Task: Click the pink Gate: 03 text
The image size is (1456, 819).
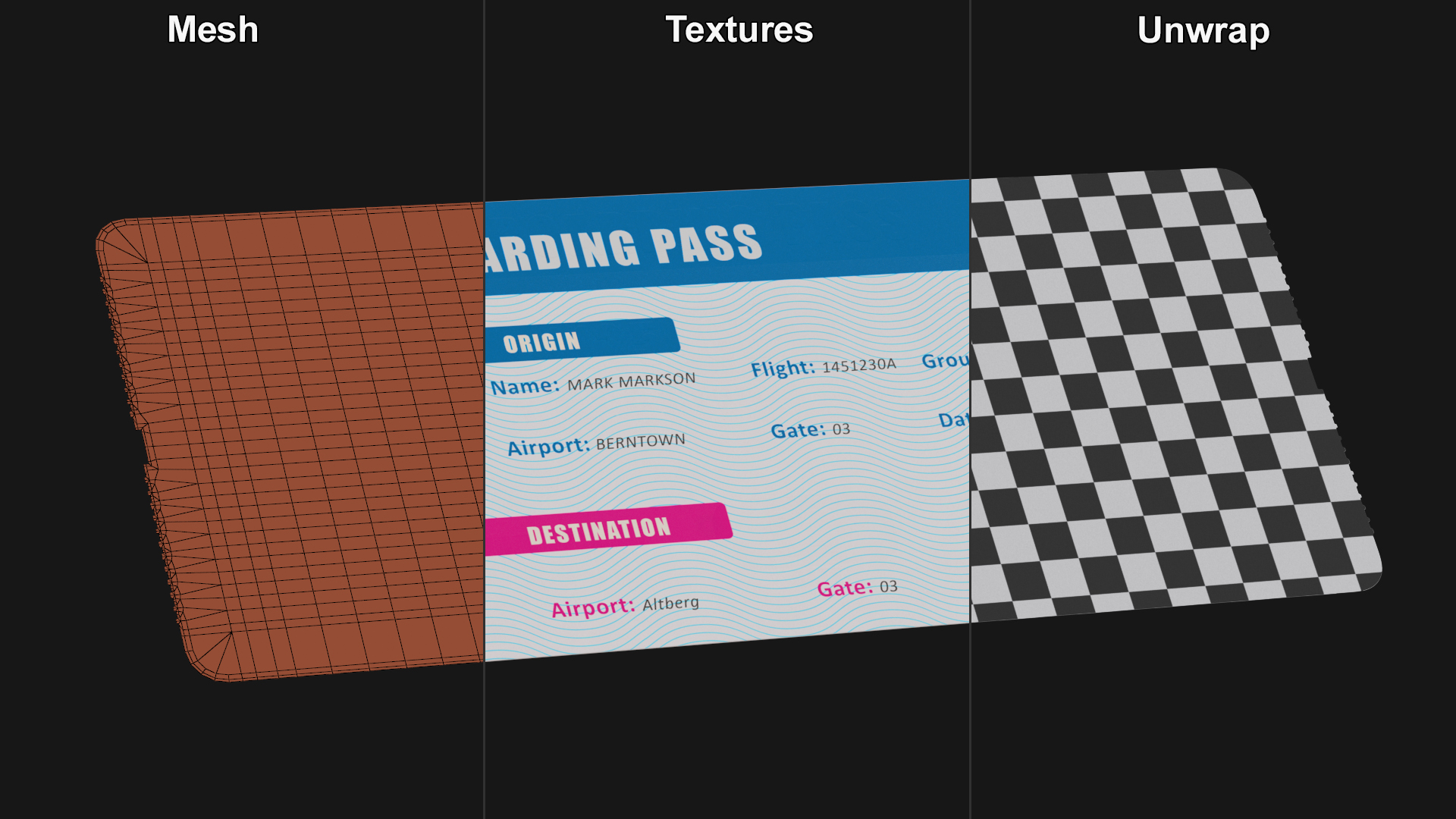Action: 857,588
